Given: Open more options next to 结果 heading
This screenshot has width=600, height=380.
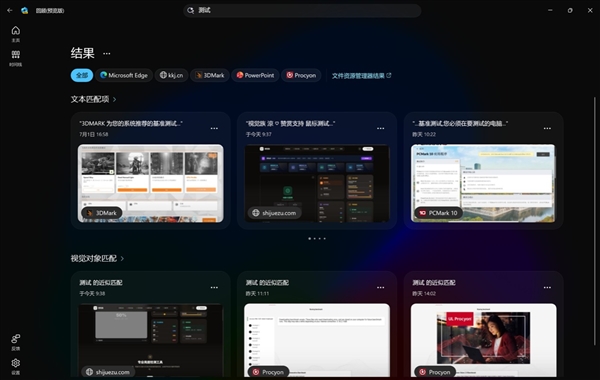Looking at the screenshot, I should click(x=107, y=54).
